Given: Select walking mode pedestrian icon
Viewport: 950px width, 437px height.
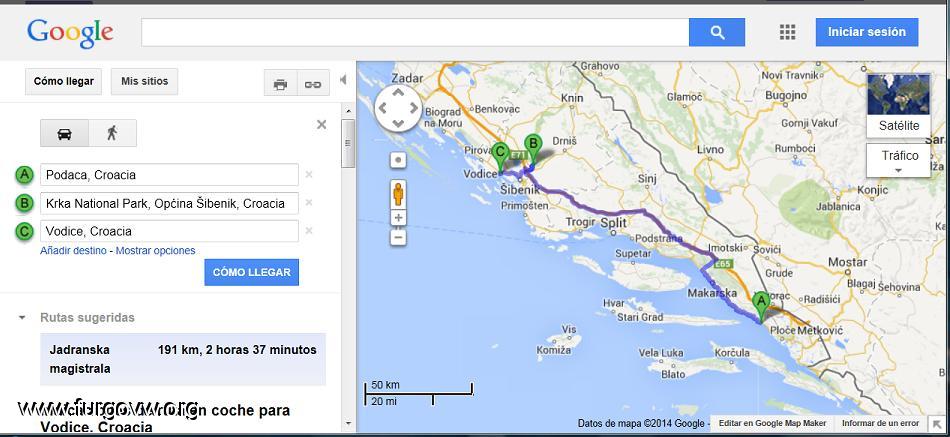Looking at the screenshot, I should (x=112, y=133).
